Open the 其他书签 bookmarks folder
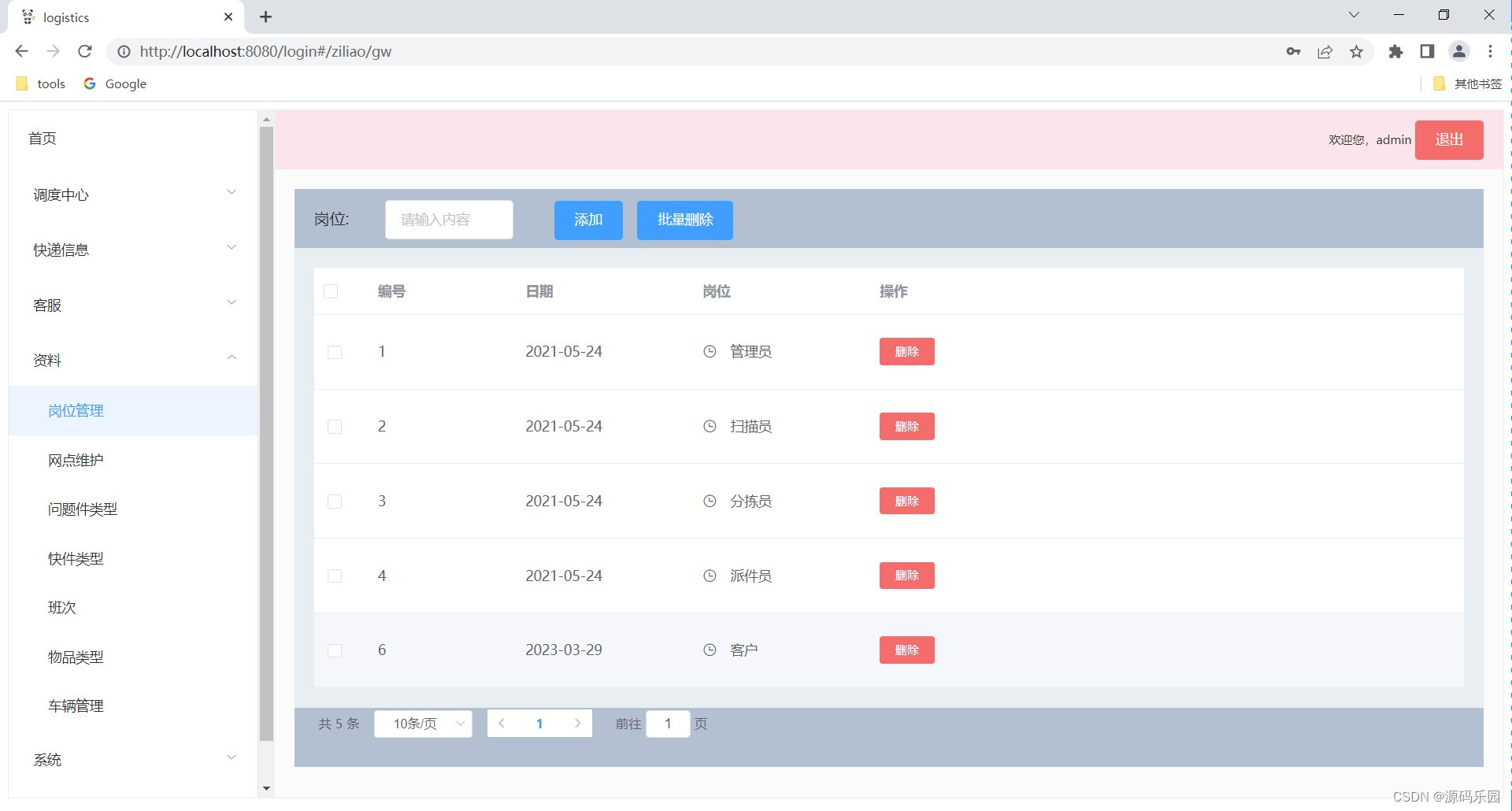1512x811 pixels. tap(1468, 83)
